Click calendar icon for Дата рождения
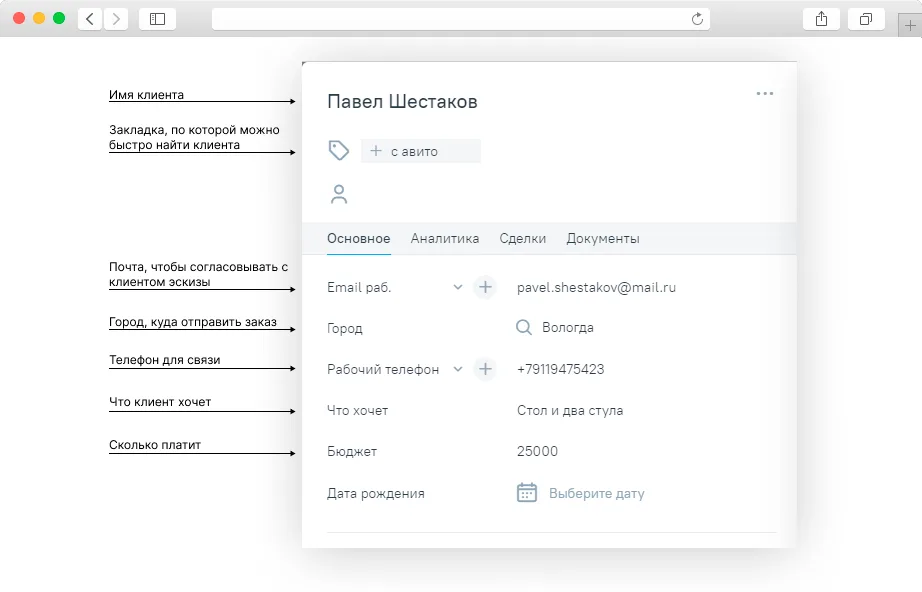The height and width of the screenshot is (592, 922). [527, 492]
